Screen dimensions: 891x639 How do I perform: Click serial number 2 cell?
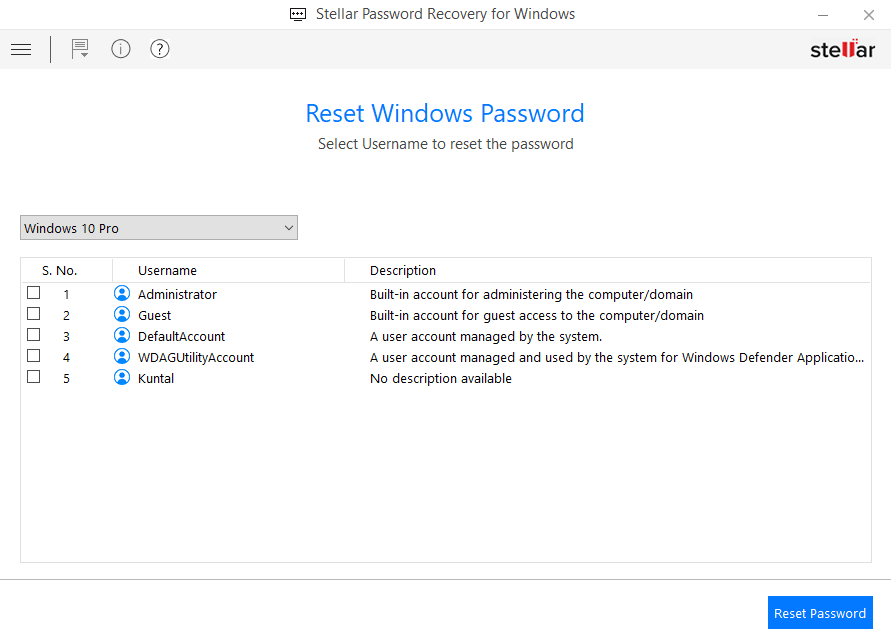(66, 316)
